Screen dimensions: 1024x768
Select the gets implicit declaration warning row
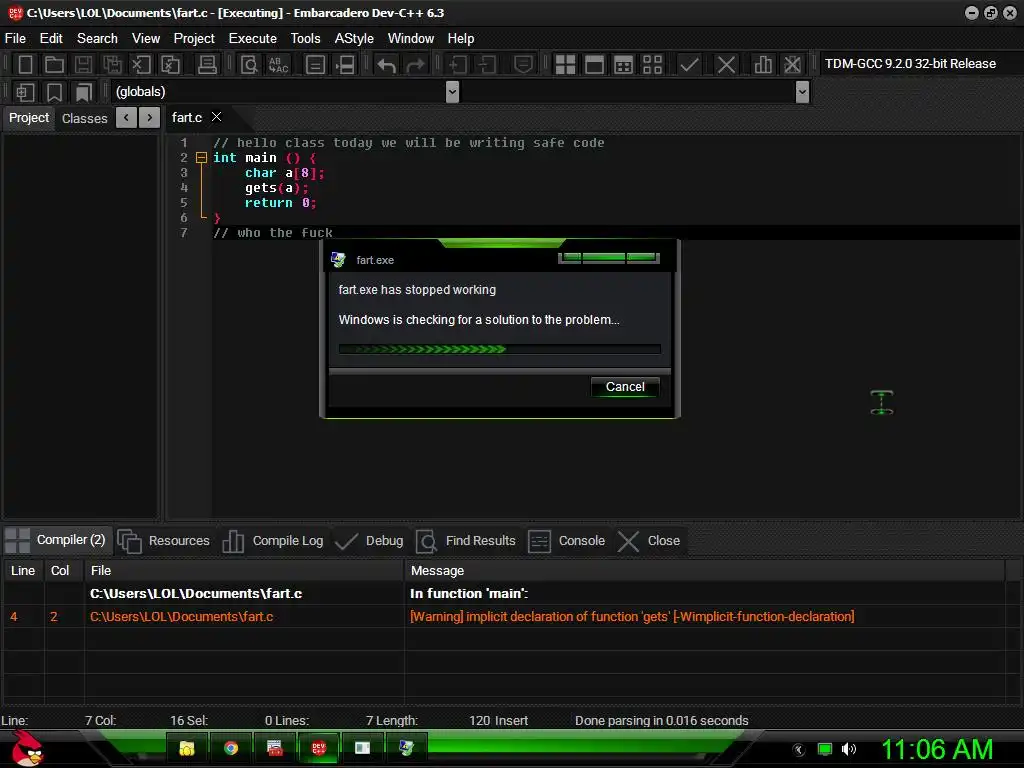(x=503, y=616)
